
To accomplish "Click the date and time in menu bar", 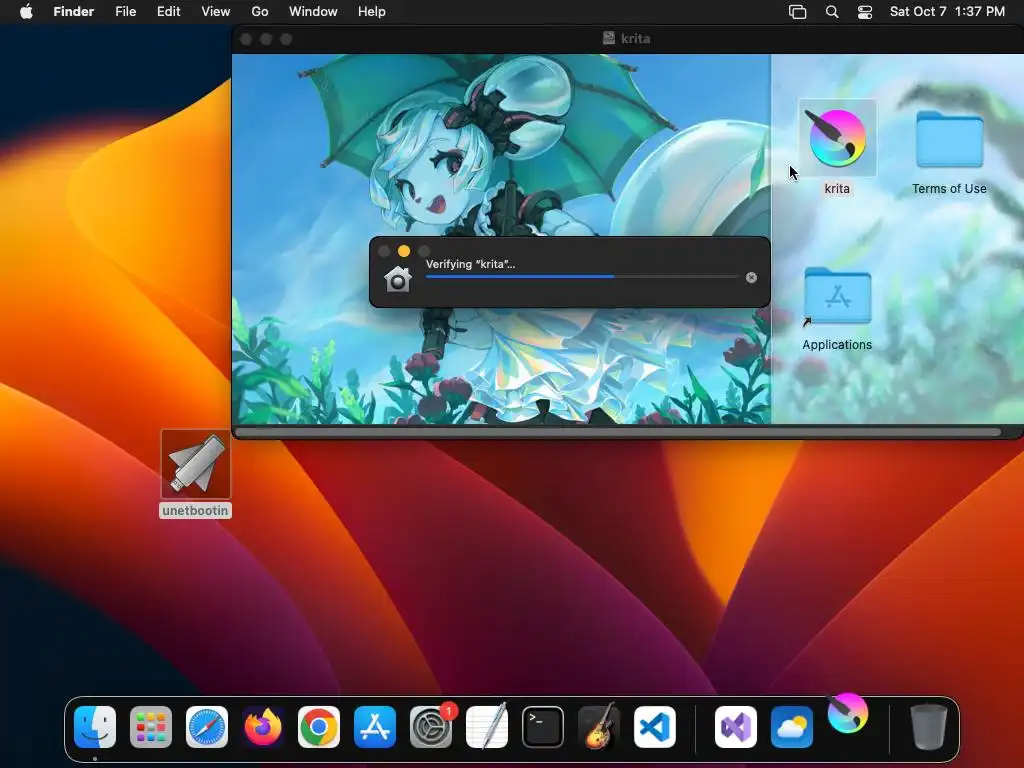I will (x=947, y=12).
